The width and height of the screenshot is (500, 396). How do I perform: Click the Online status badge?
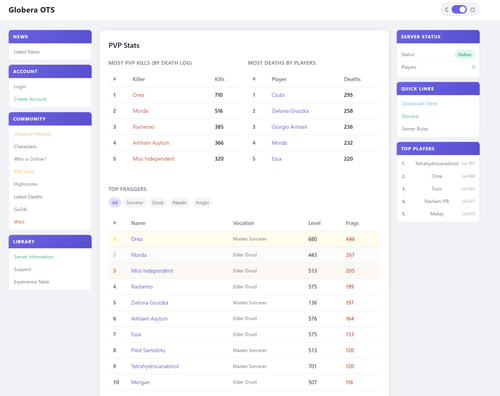point(464,55)
